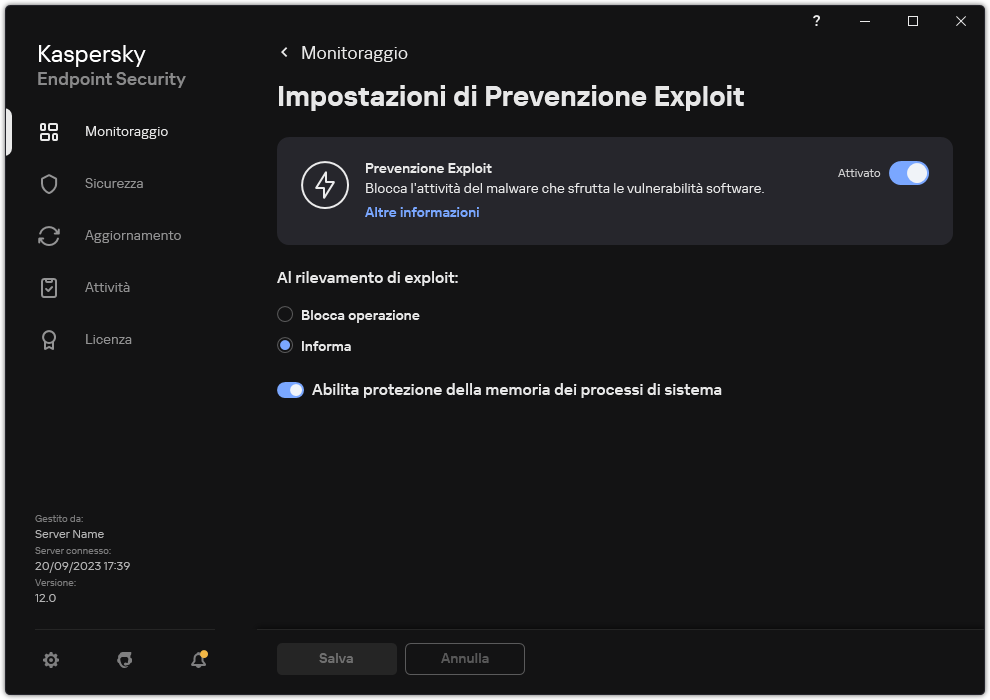Open the help question mark
This screenshot has height=700, width=990.
(x=815, y=21)
